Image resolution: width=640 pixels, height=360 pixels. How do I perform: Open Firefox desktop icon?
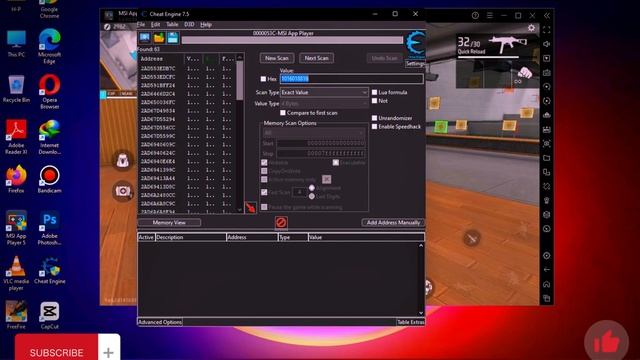click(x=16, y=180)
